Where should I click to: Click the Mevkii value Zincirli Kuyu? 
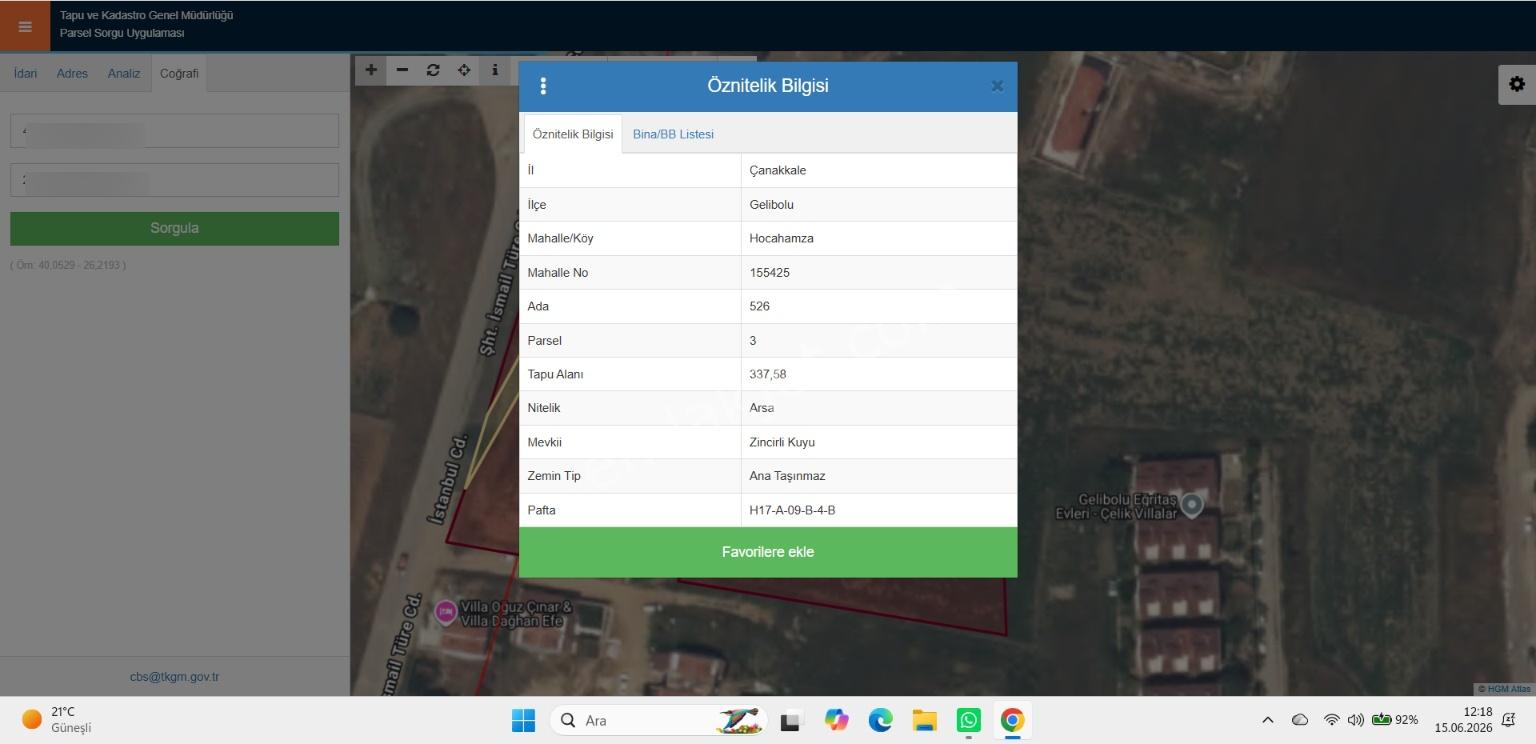[x=782, y=442]
